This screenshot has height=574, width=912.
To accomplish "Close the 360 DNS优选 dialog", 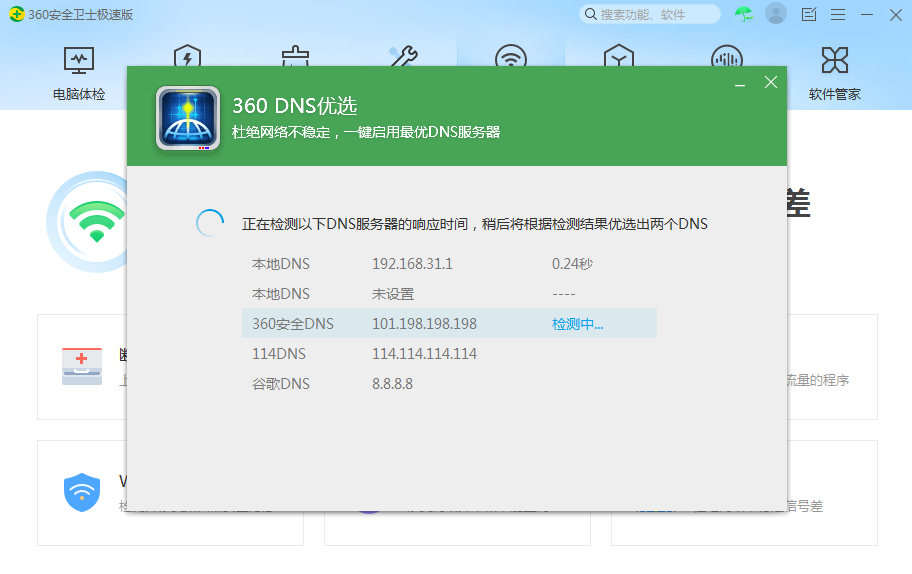I will click(x=771, y=82).
